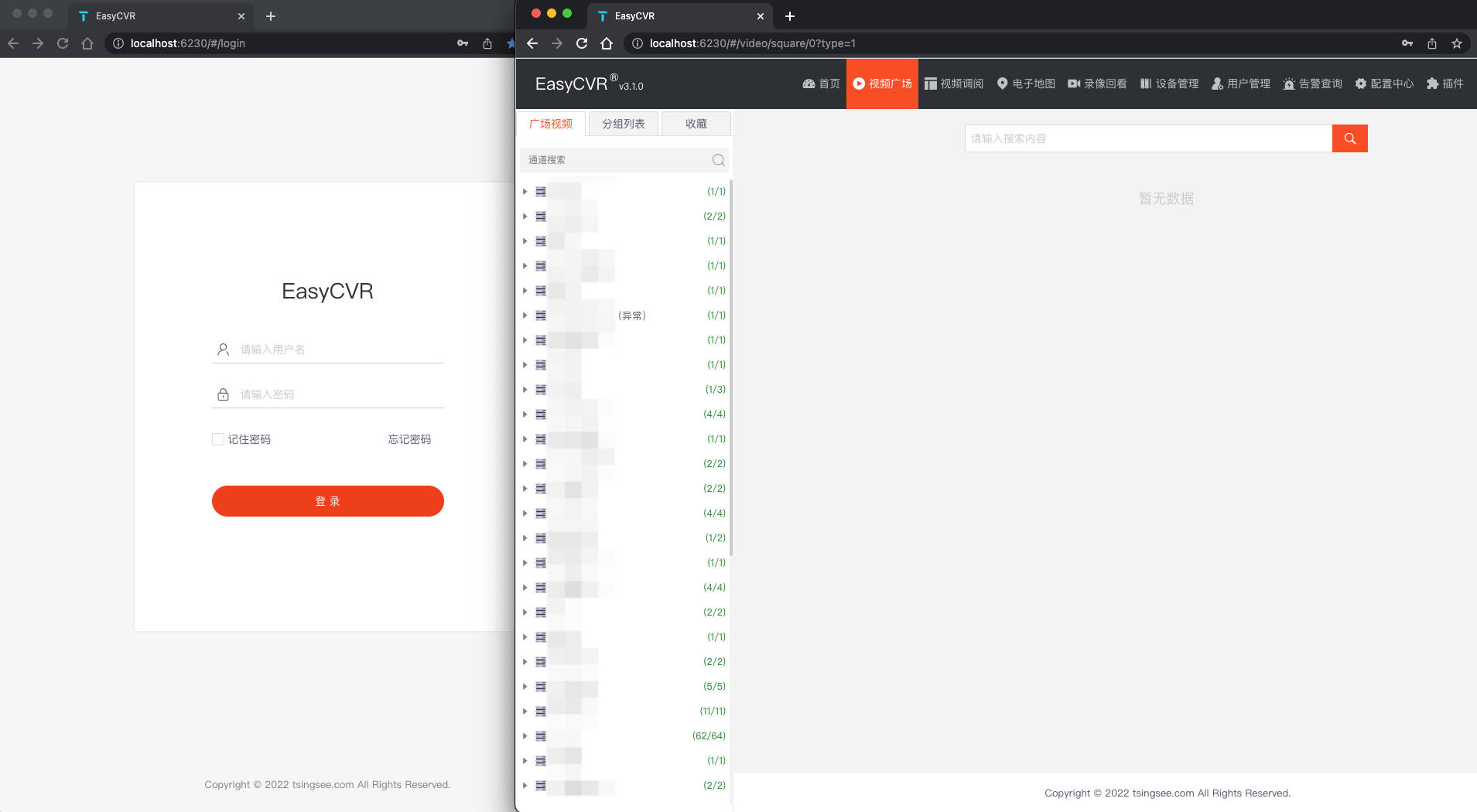The height and width of the screenshot is (812, 1477).
Task: Switch to the 广场视频 tab
Action: pyautogui.click(x=551, y=124)
